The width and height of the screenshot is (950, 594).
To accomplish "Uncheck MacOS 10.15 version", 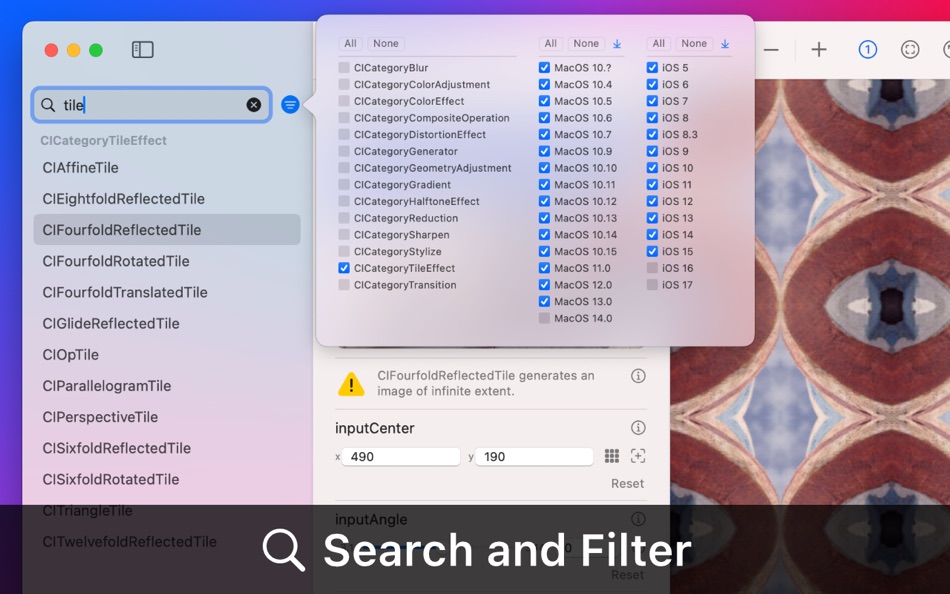I will click(x=544, y=251).
